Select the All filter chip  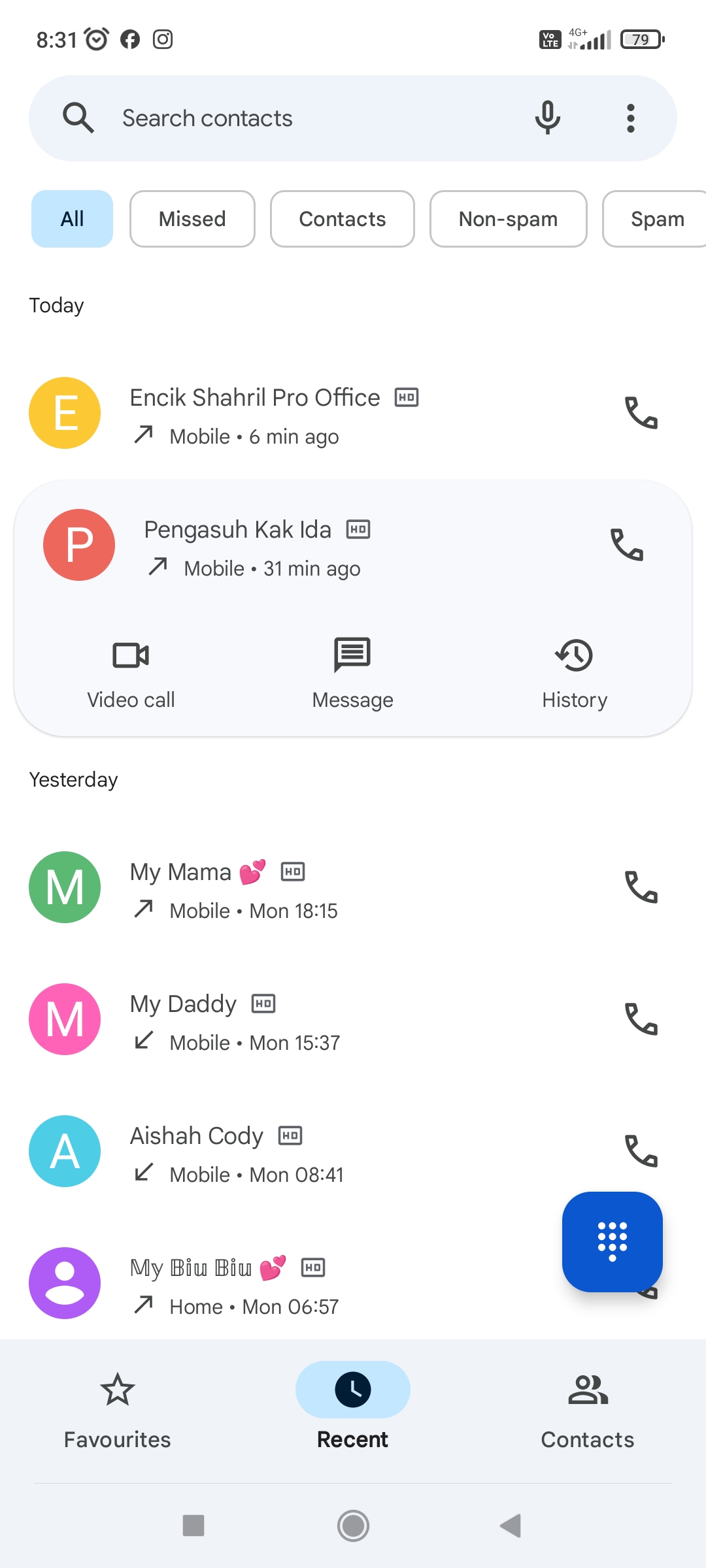tap(72, 219)
